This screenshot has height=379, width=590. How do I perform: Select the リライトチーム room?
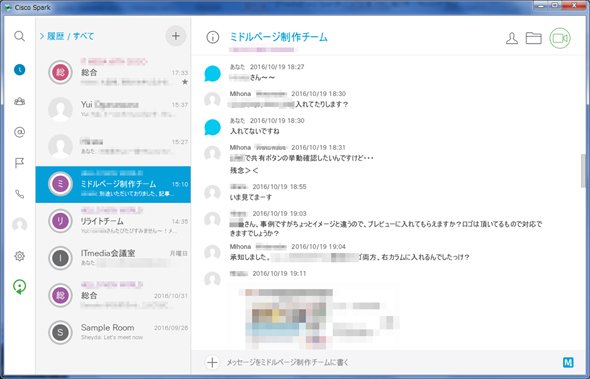pyautogui.click(x=113, y=221)
